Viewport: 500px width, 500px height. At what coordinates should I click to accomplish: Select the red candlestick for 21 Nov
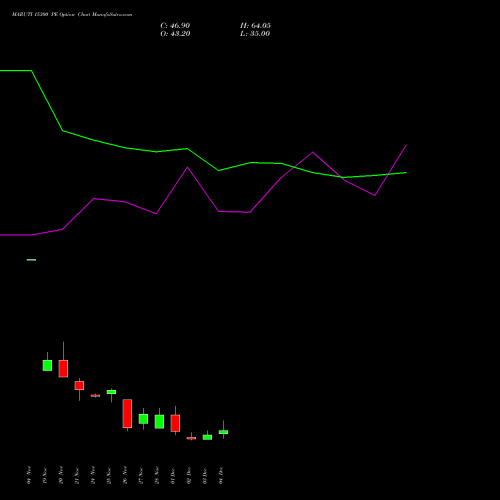[x=79, y=385]
